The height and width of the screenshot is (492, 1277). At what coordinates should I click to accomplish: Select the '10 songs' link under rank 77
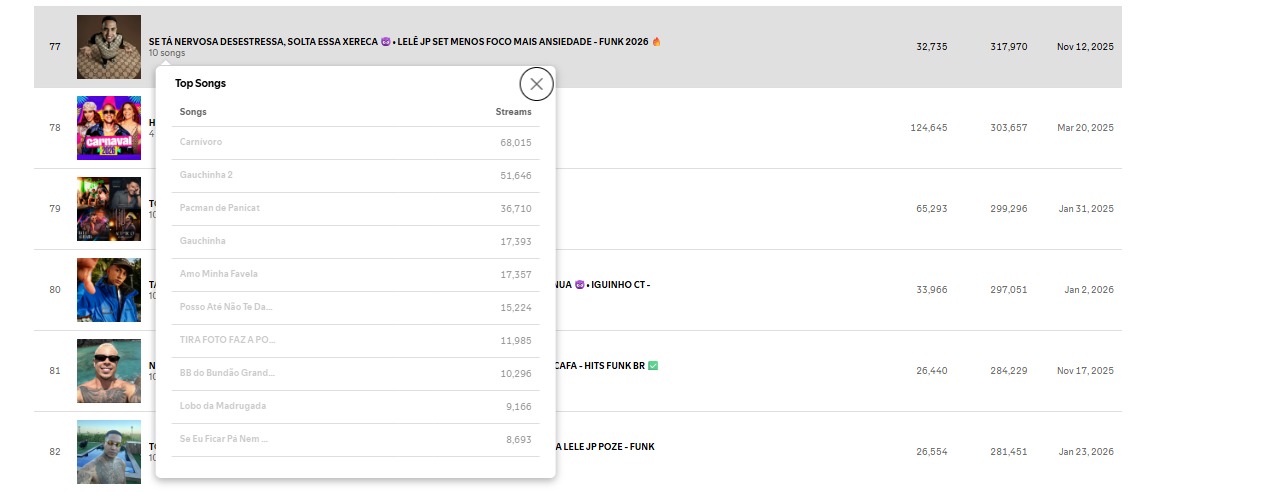(166, 53)
